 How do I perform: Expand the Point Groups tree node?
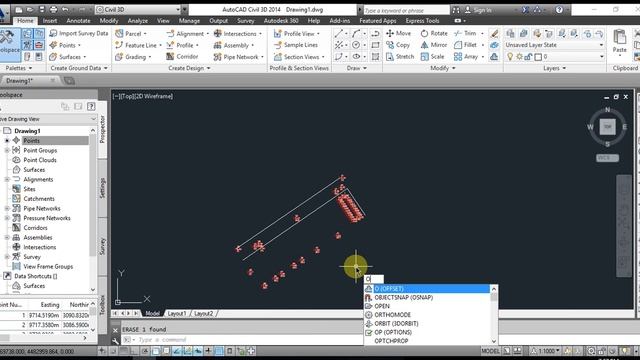pos(7,150)
